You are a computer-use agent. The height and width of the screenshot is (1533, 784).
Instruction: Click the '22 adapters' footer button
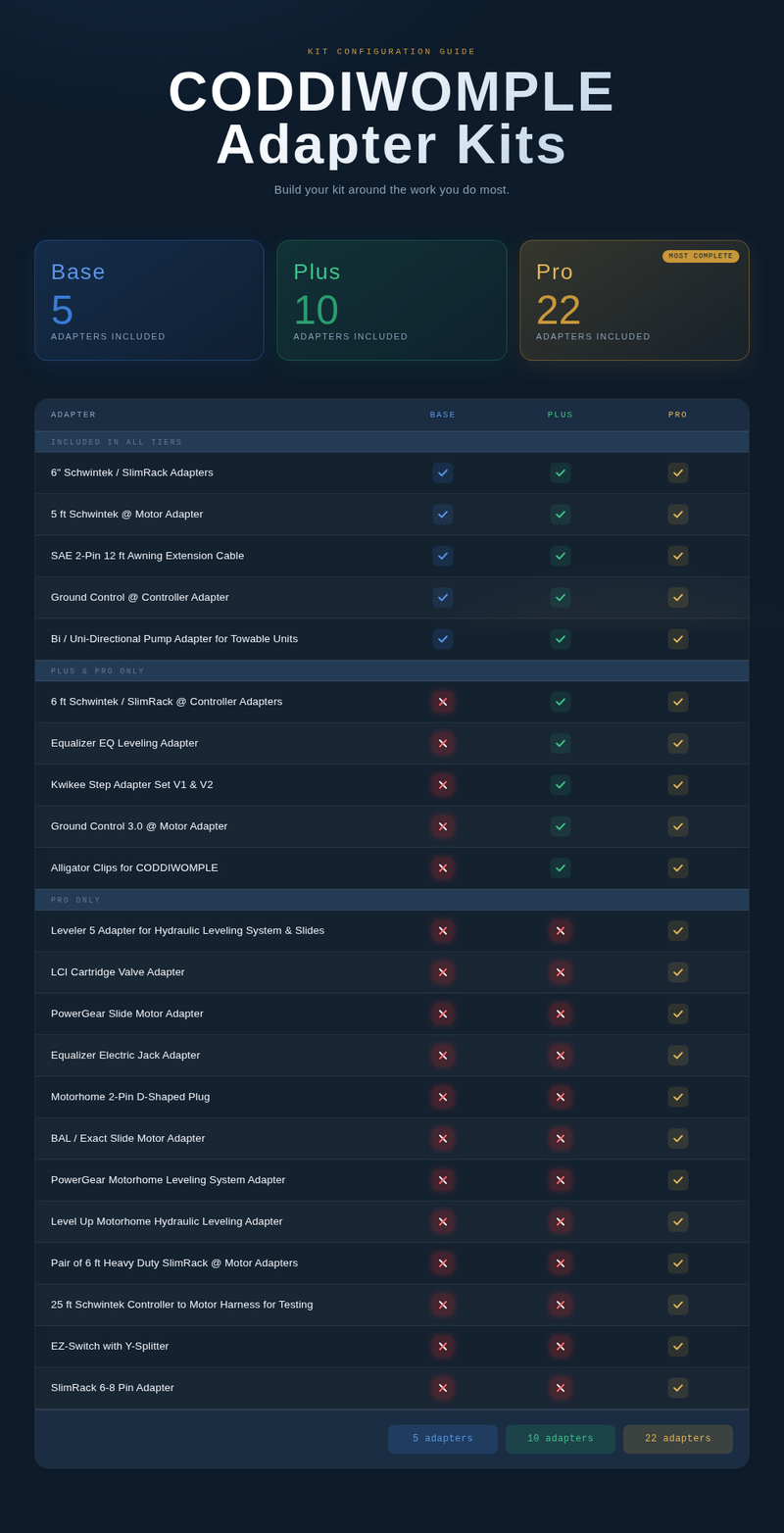coord(678,1439)
